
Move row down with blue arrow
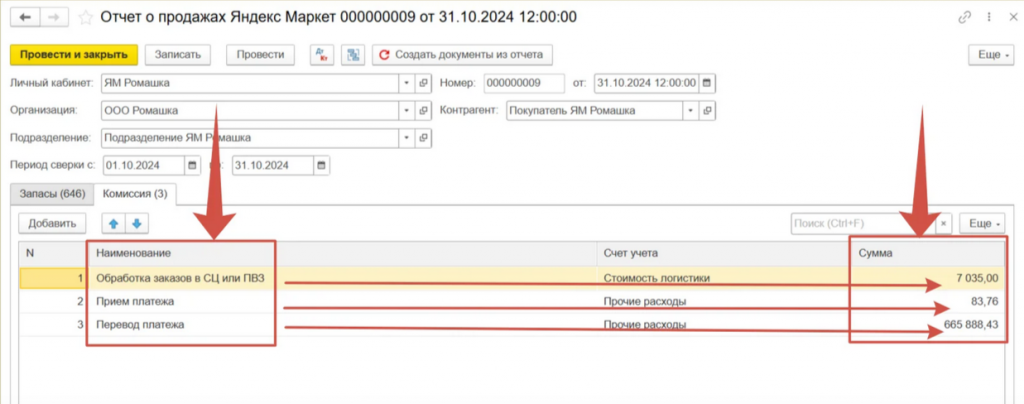(x=137, y=223)
